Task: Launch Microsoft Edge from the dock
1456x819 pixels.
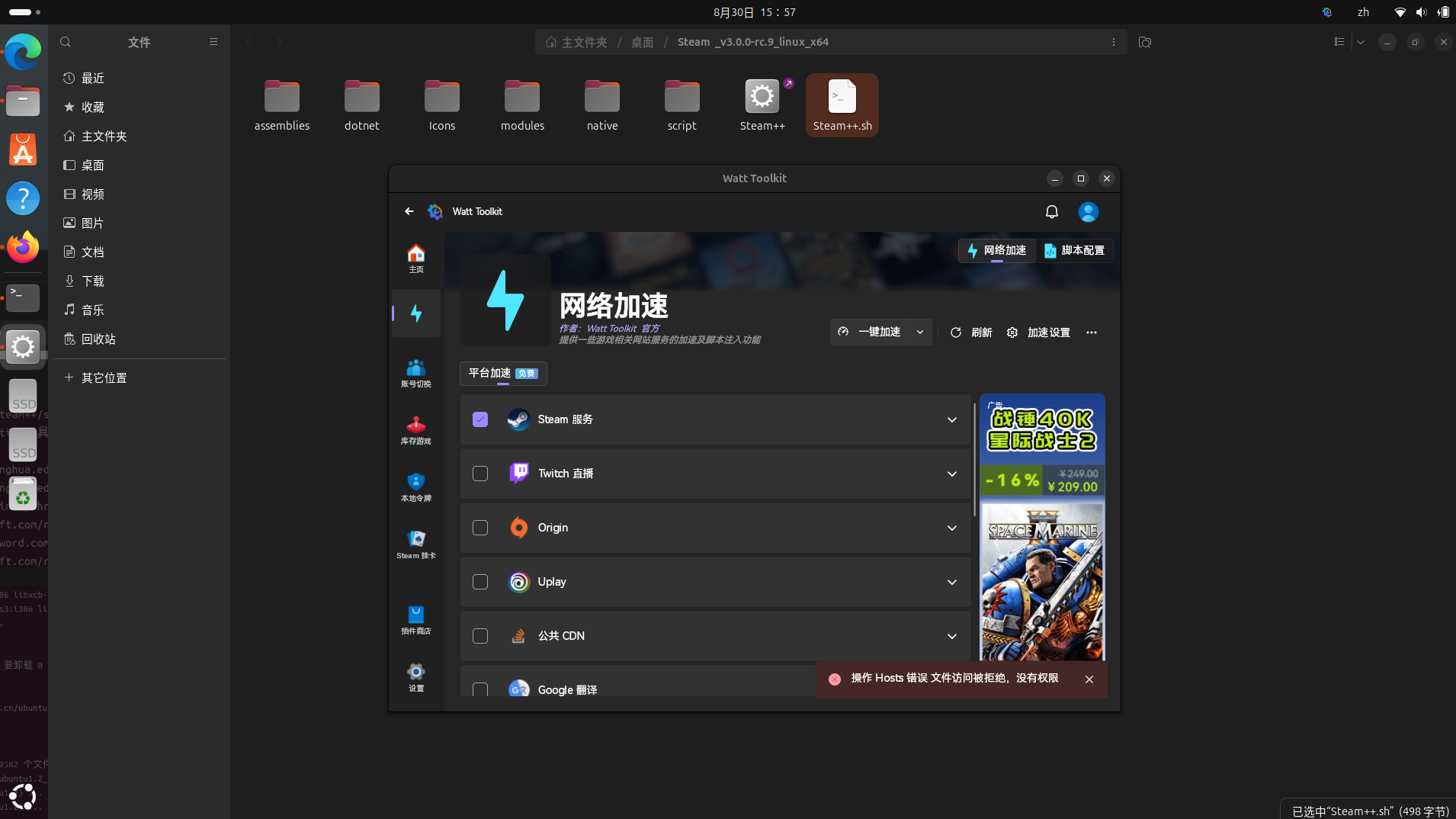Action: click(23, 52)
